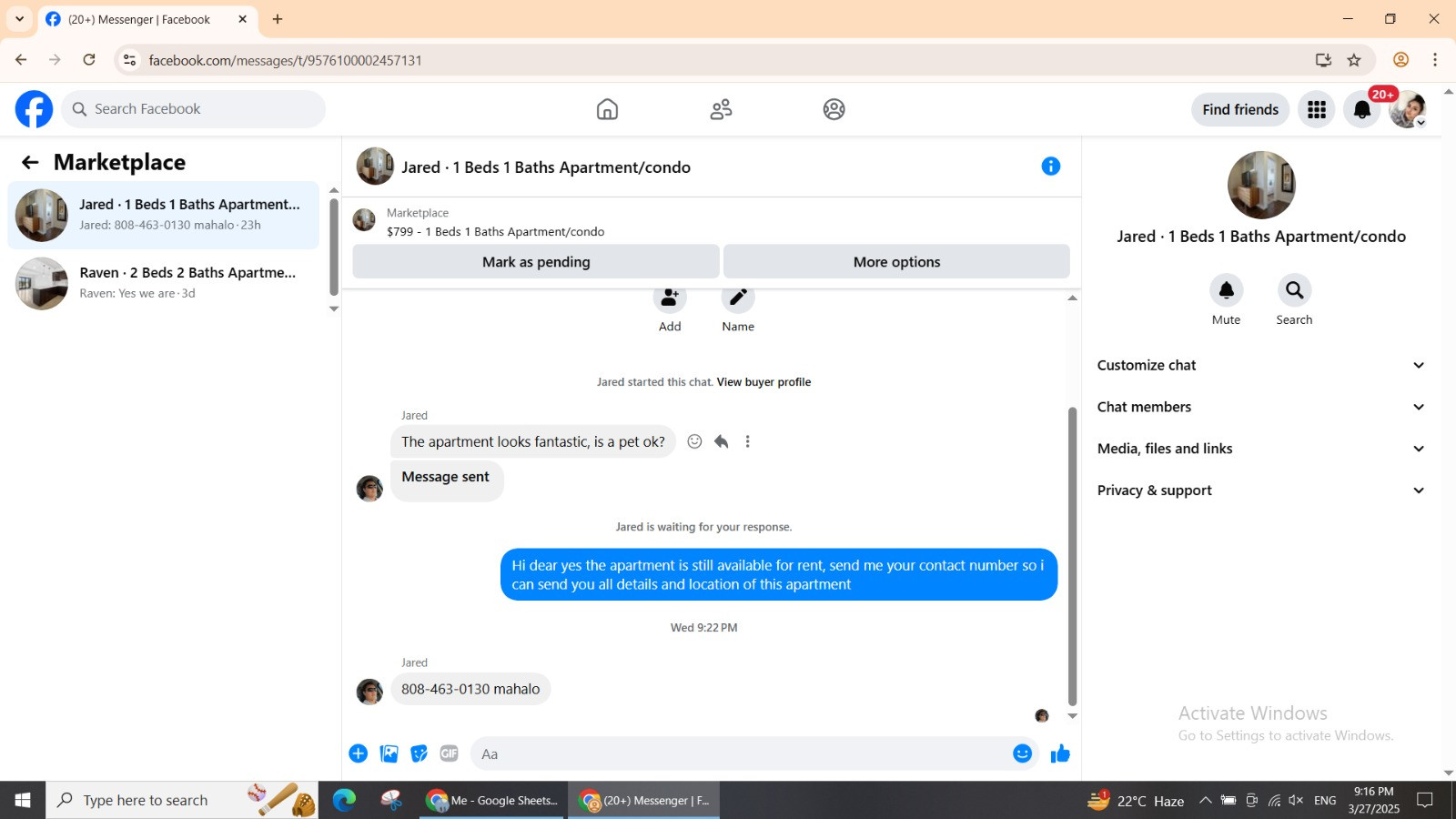Open Microsoft Edge from the taskbar
1456x819 pixels.
[344, 800]
